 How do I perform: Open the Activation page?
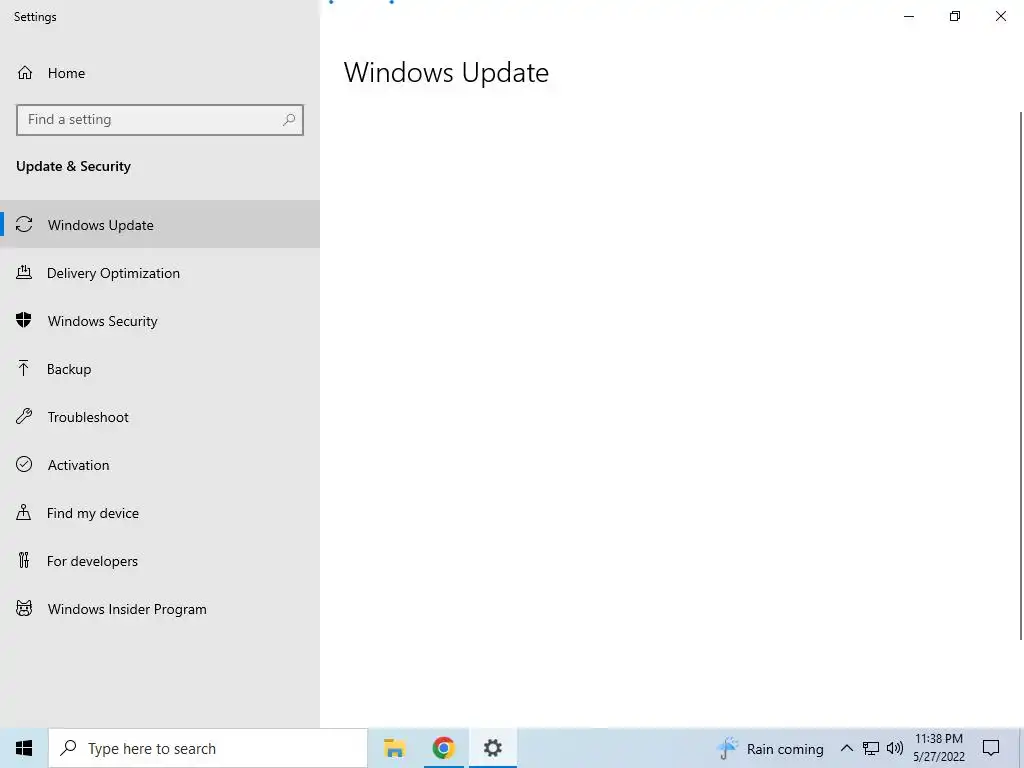tap(160, 465)
